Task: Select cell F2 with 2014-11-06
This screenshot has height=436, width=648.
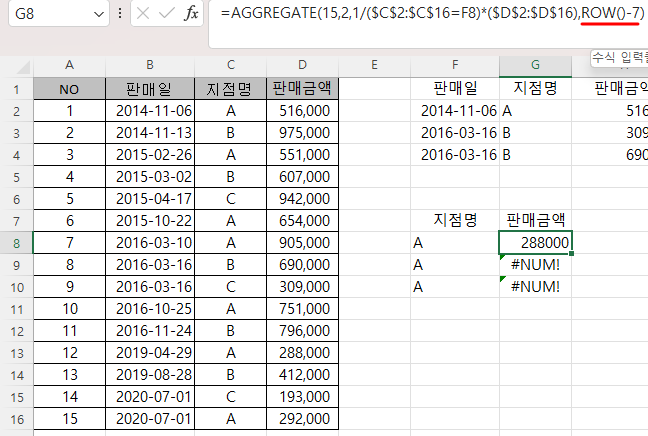Action: coord(455,111)
